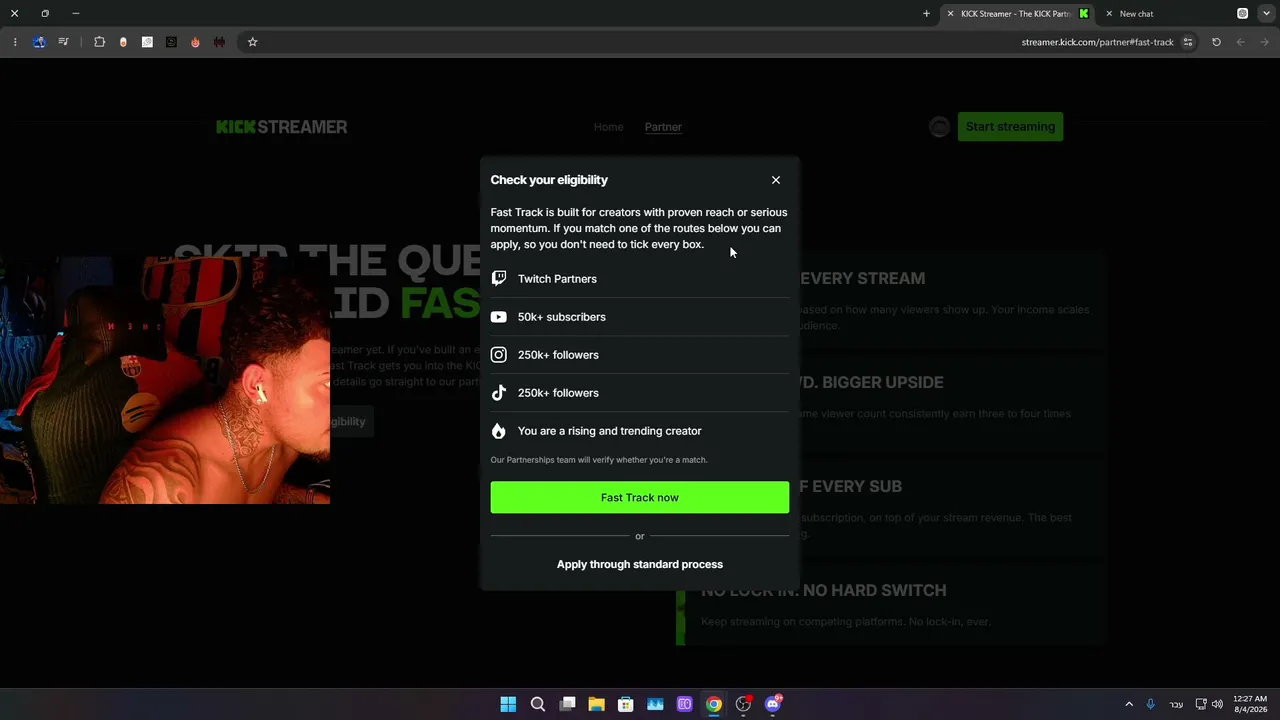Click the dark square extension icon
This screenshot has width=1280, height=720.
[171, 42]
